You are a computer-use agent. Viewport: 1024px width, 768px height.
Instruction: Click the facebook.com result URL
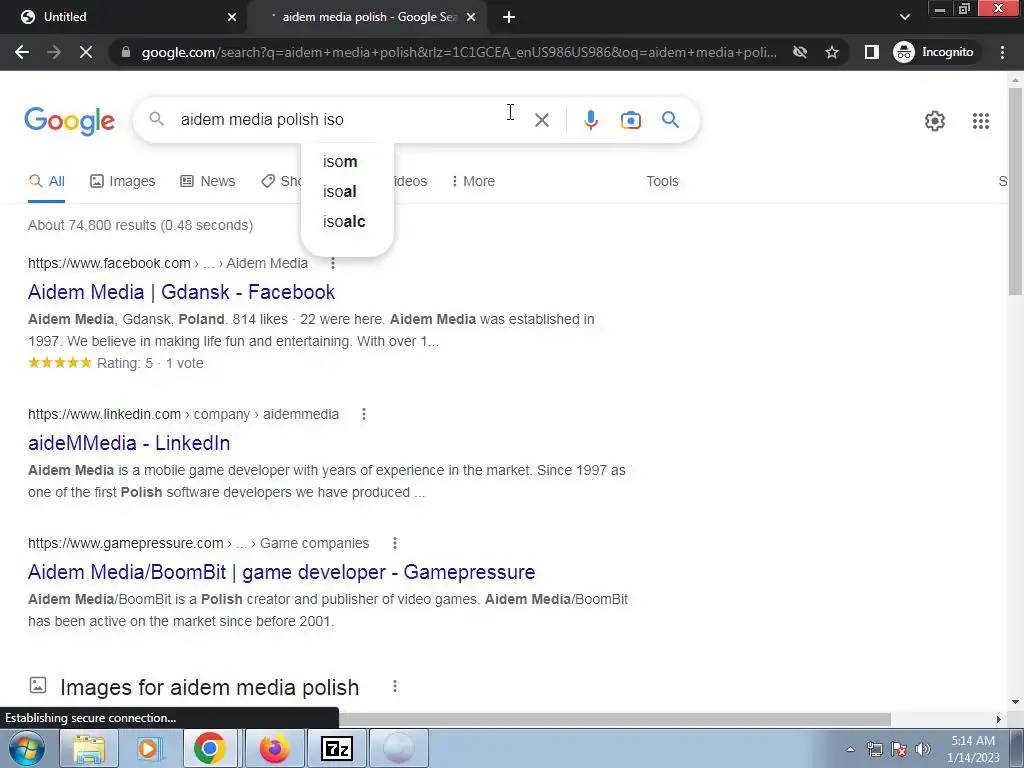[168, 263]
